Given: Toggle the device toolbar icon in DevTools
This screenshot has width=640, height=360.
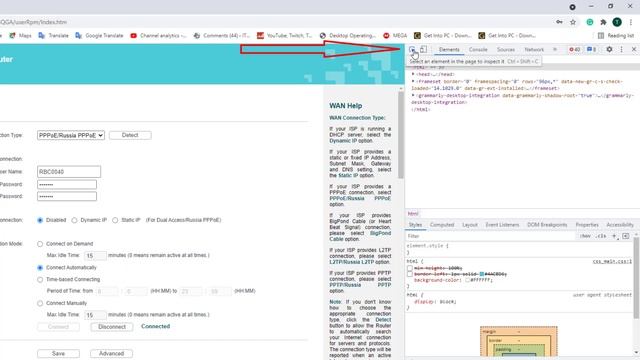Looking at the screenshot, I should [x=423, y=49].
